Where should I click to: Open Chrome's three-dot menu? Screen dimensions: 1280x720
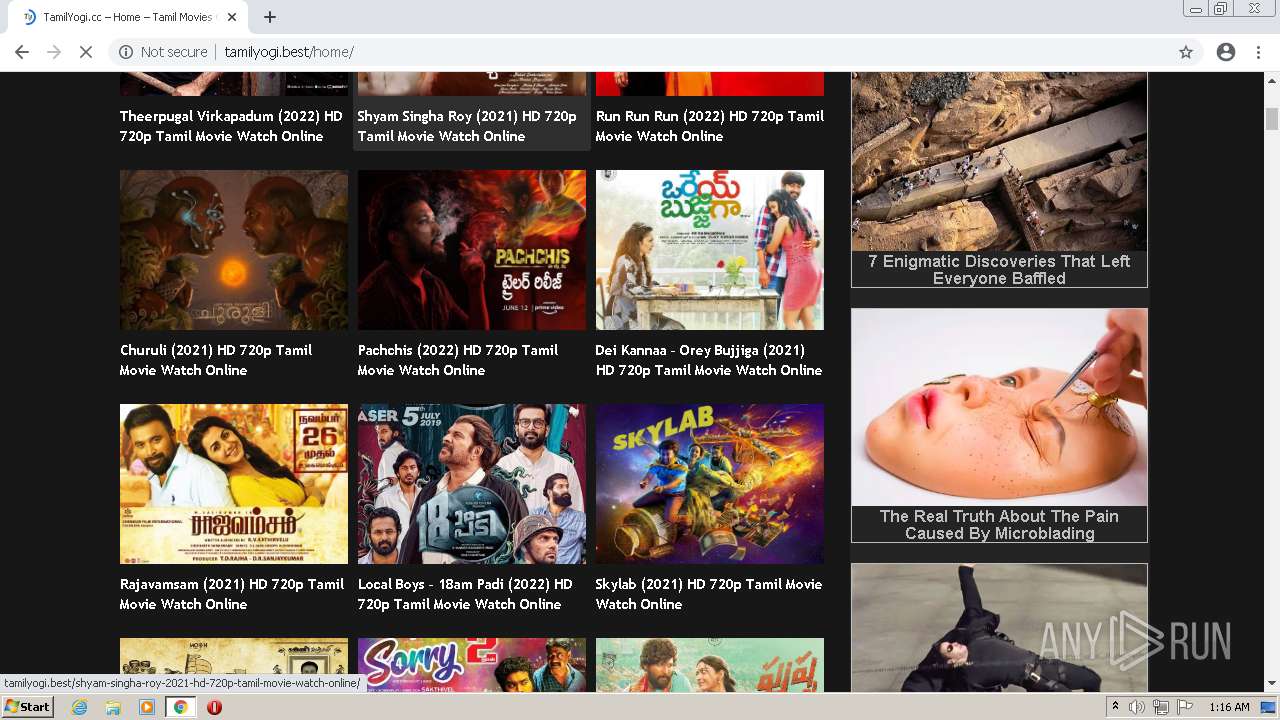(1258, 52)
